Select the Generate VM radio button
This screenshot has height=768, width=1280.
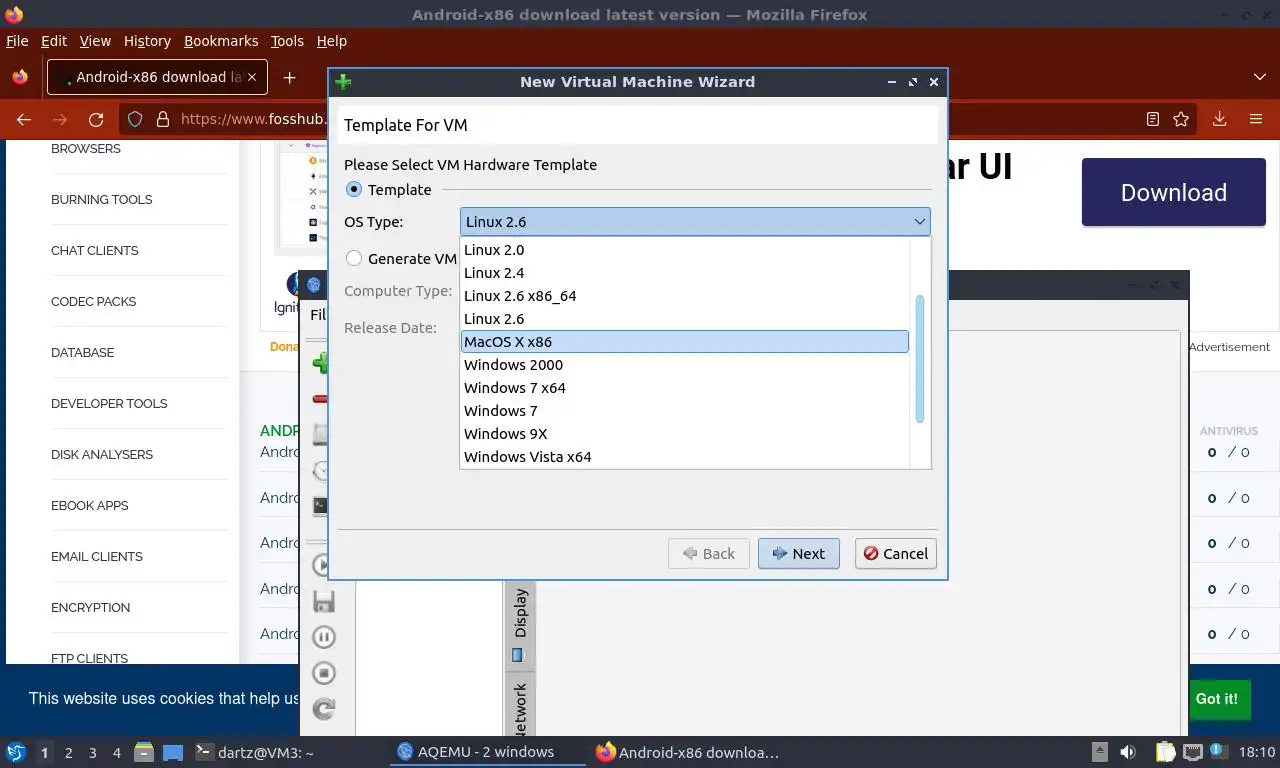coord(354,258)
